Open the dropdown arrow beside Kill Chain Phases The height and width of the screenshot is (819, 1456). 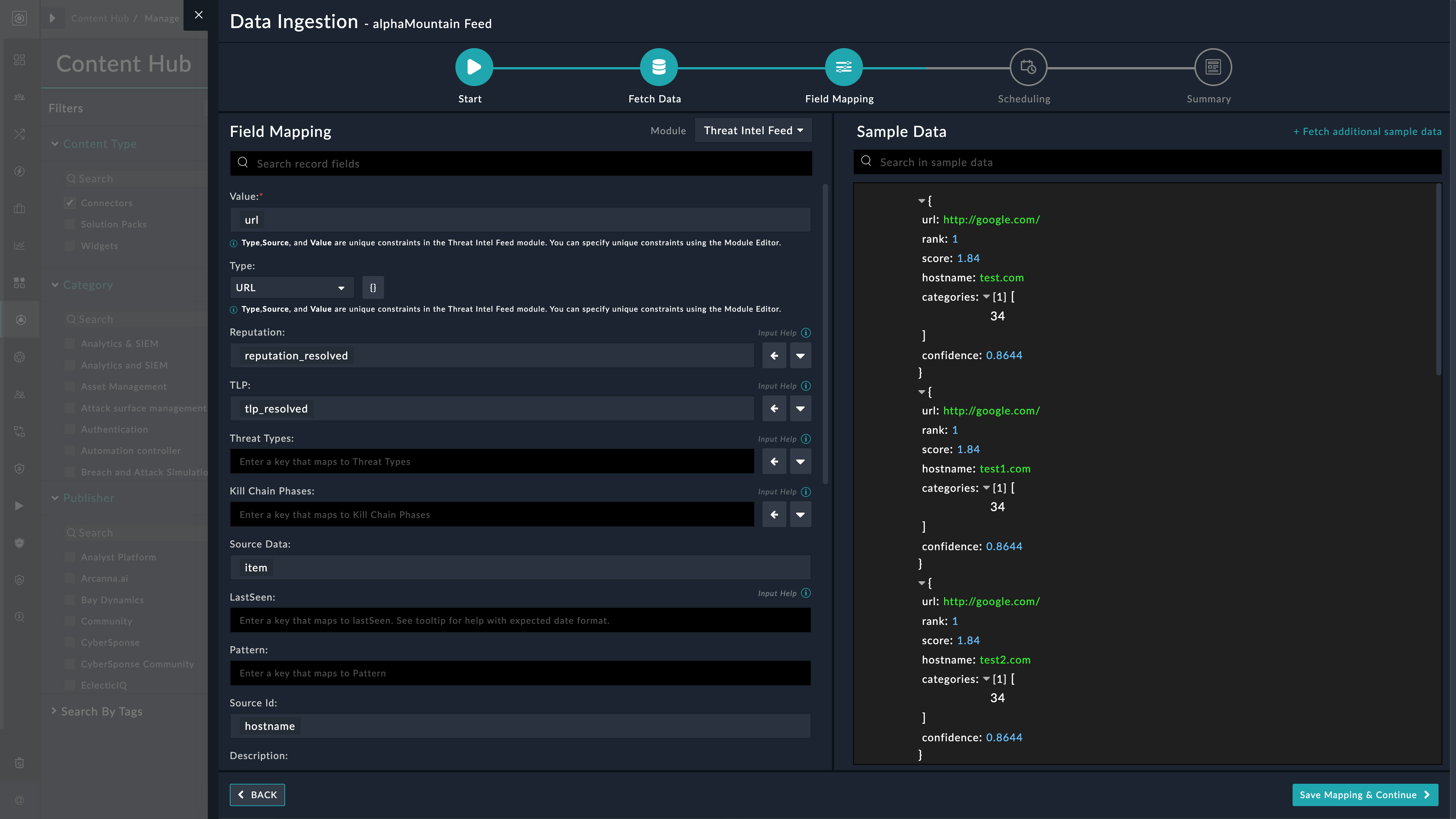pos(800,515)
